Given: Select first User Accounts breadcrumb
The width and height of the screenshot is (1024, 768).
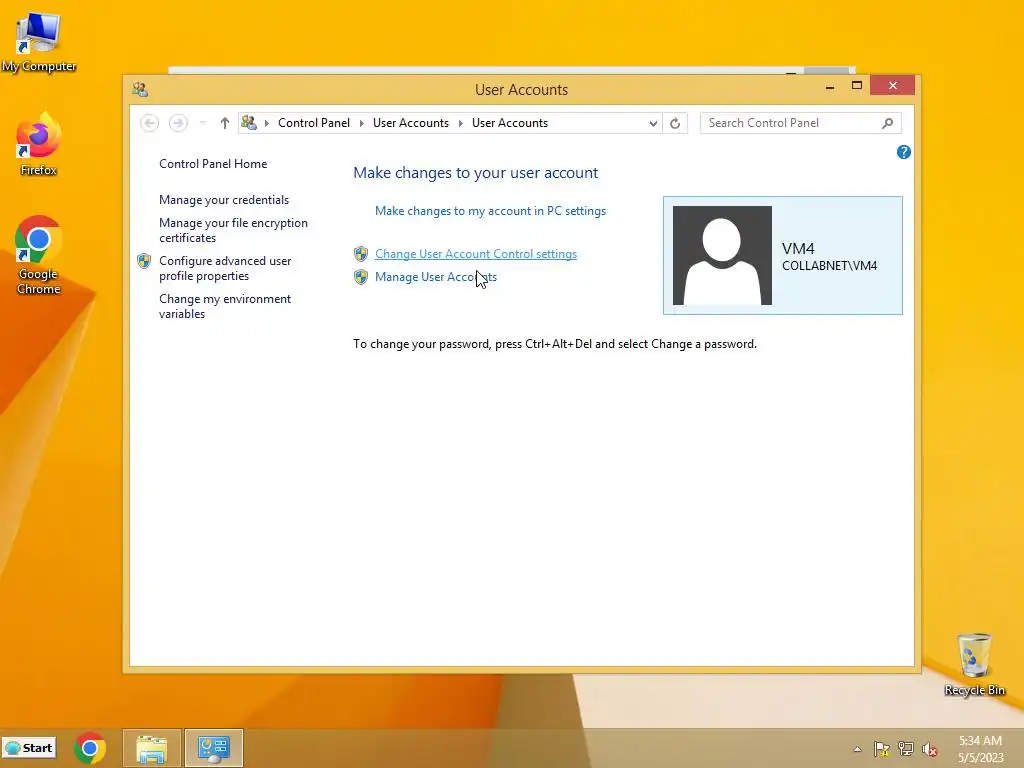Looking at the screenshot, I should [411, 123].
